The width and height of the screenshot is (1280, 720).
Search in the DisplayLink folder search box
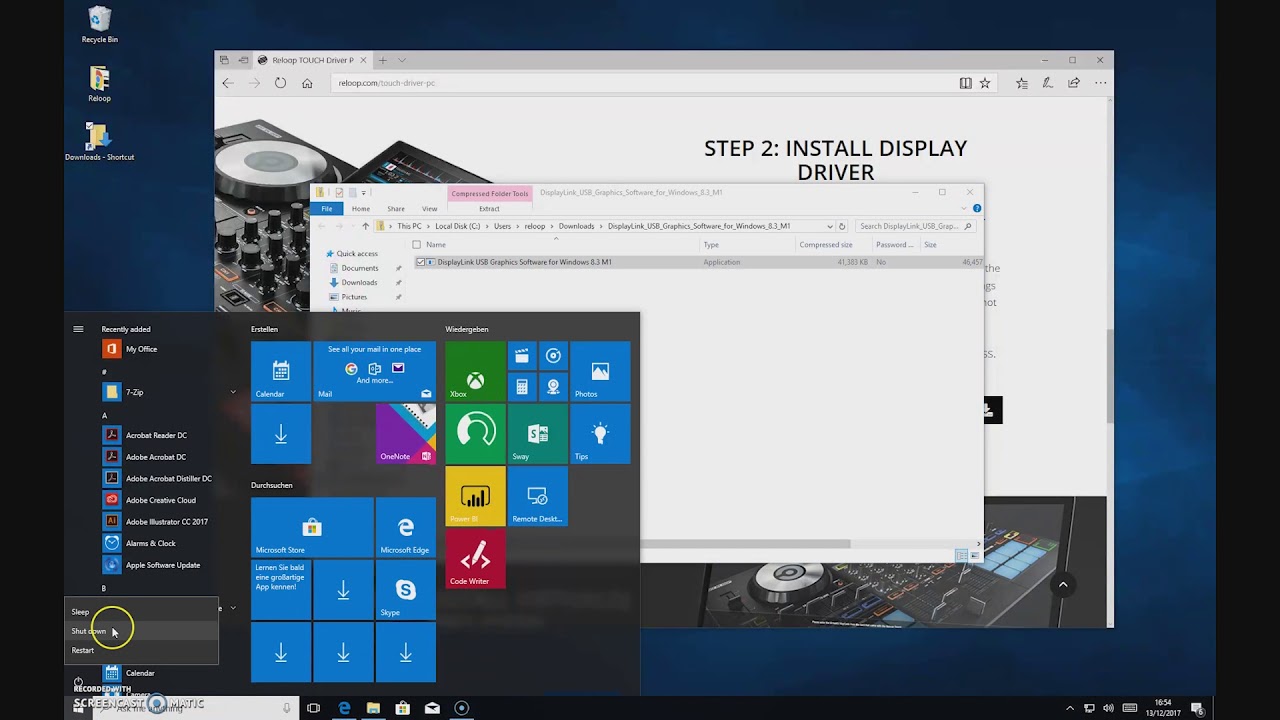914,226
